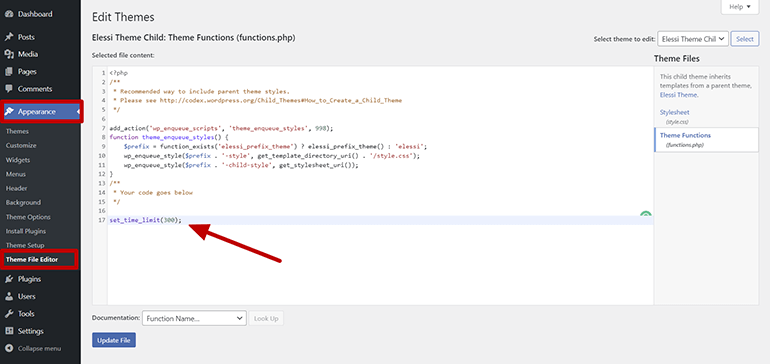This screenshot has height=364, width=770.
Task: Open Menus submenu item
Action: [16, 174]
